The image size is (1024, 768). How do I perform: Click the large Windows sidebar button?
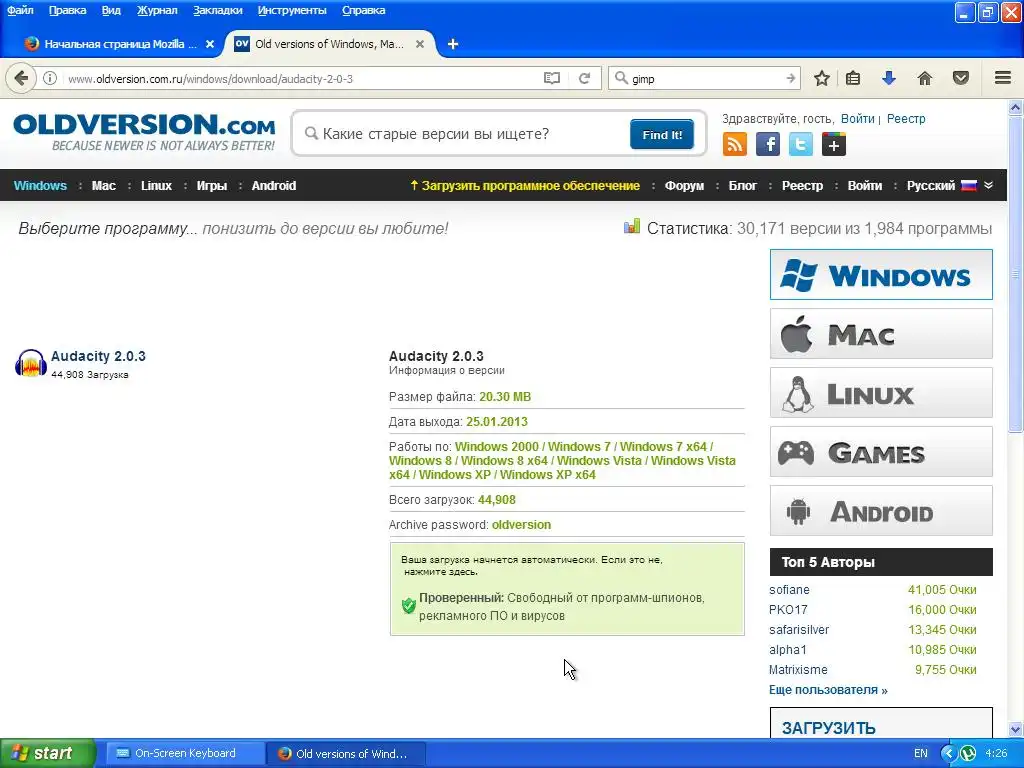tap(881, 274)
